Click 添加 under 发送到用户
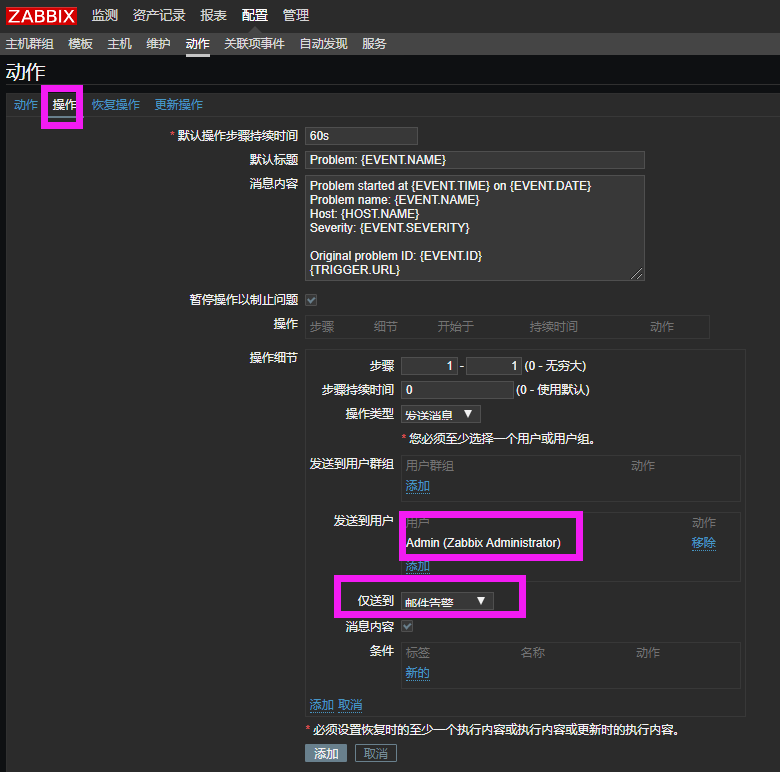 [x=417, y=566]
